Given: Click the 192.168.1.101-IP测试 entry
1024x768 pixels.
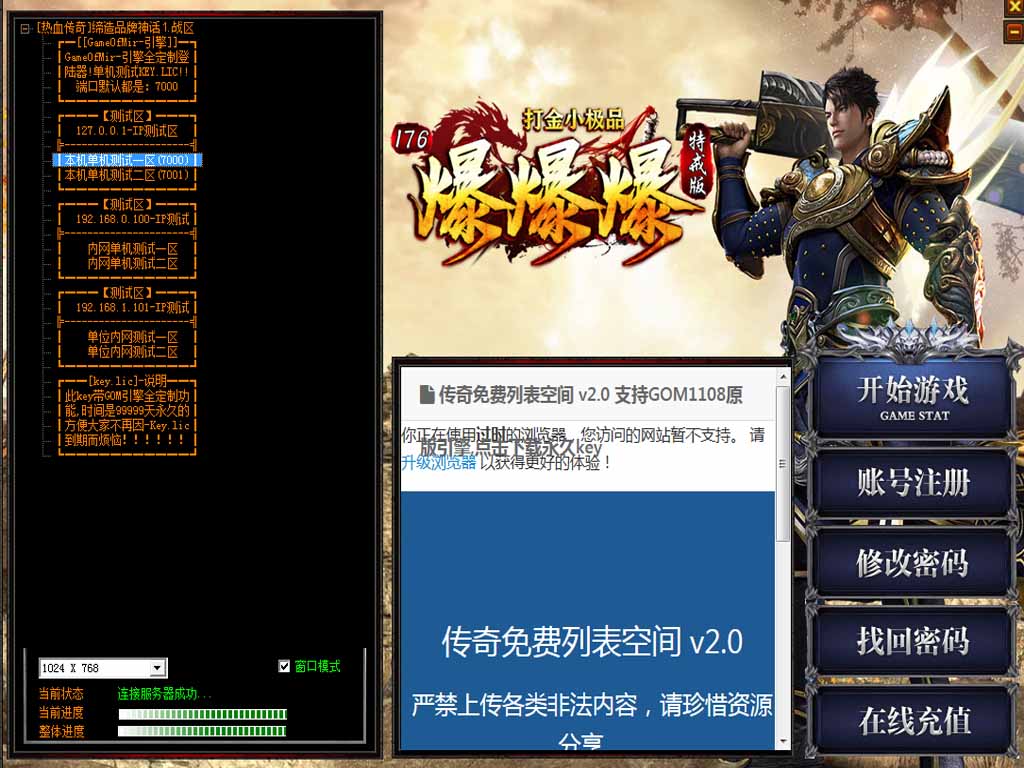Looking at the screenshot, I should pos(133,308).
